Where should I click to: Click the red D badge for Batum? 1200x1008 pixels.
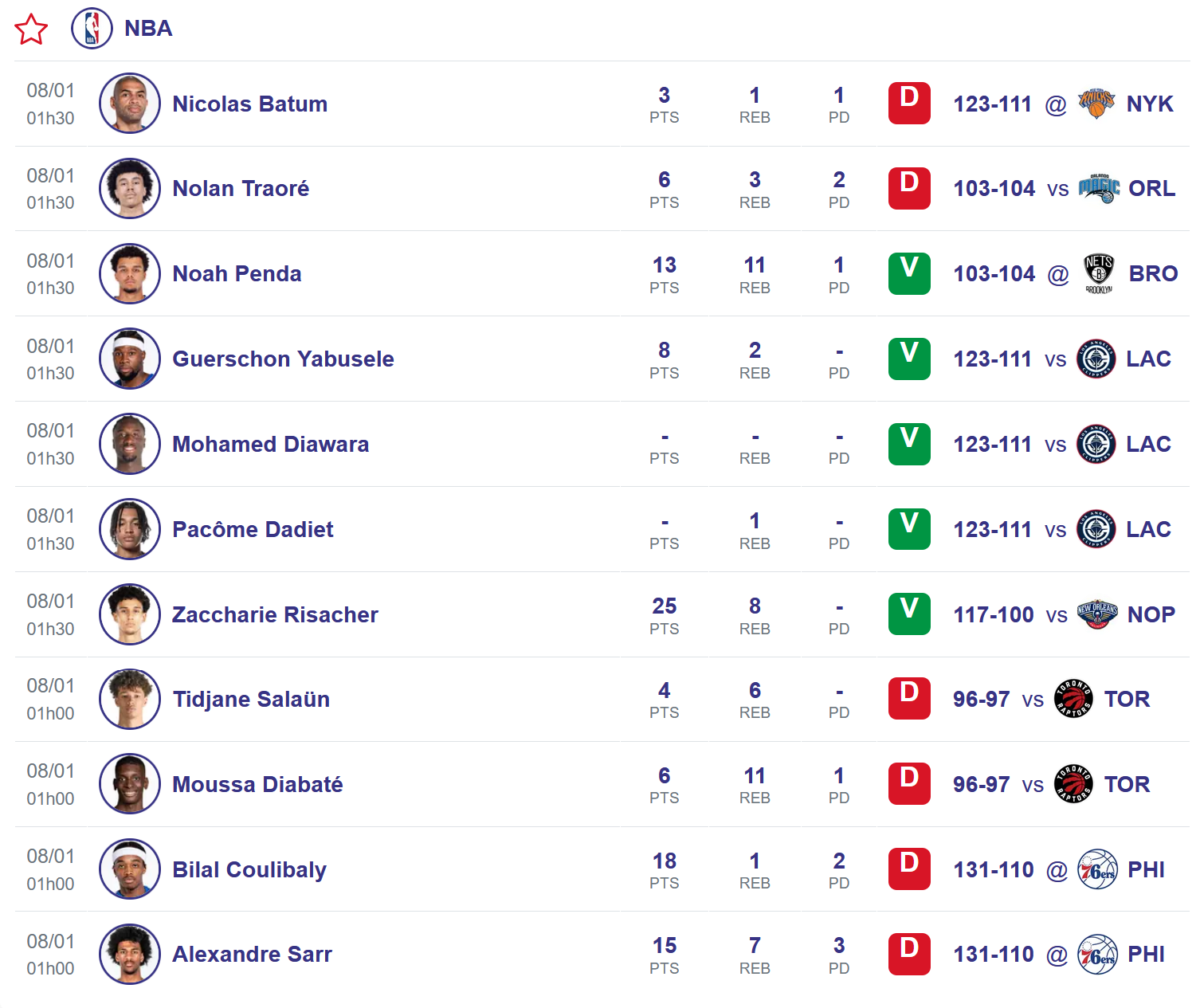tap(909, 103)
